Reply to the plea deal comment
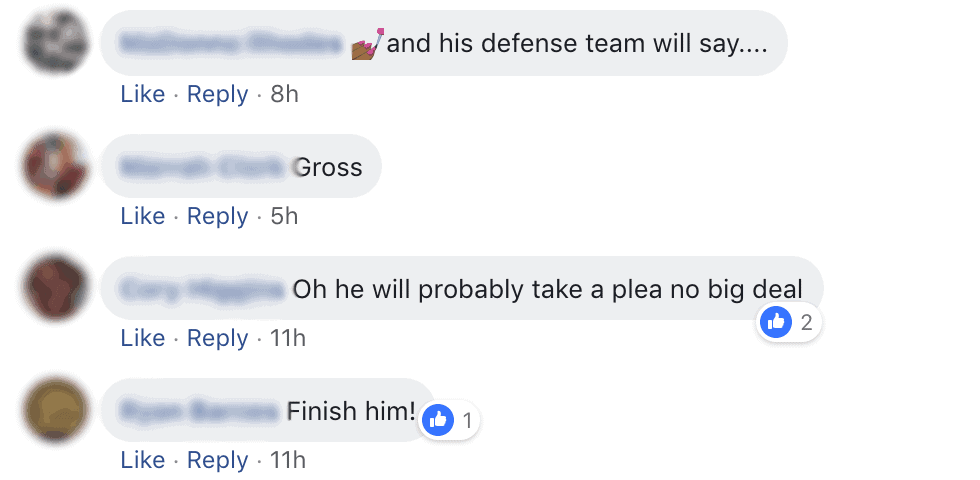This screenshot has width=980, height=480. pos(218,338)
